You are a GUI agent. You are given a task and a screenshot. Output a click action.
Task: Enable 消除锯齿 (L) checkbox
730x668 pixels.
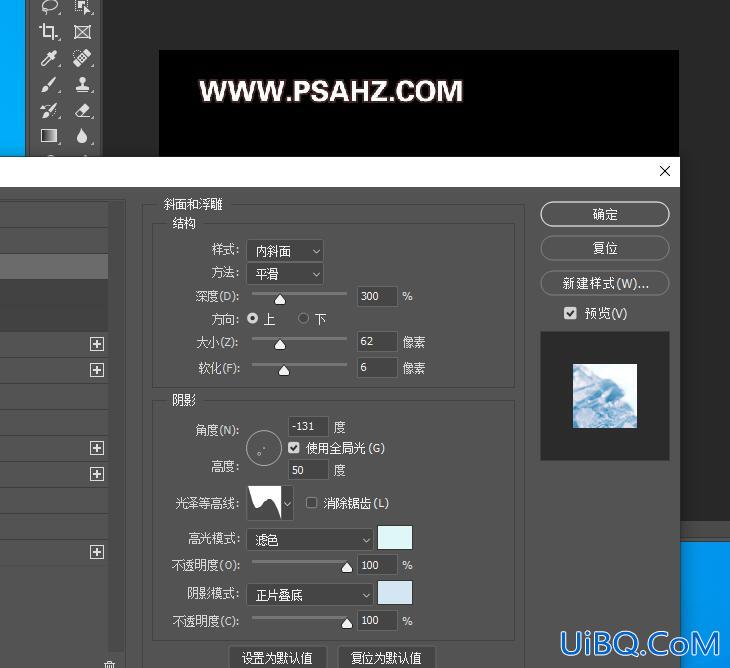[x=311, y=503]
